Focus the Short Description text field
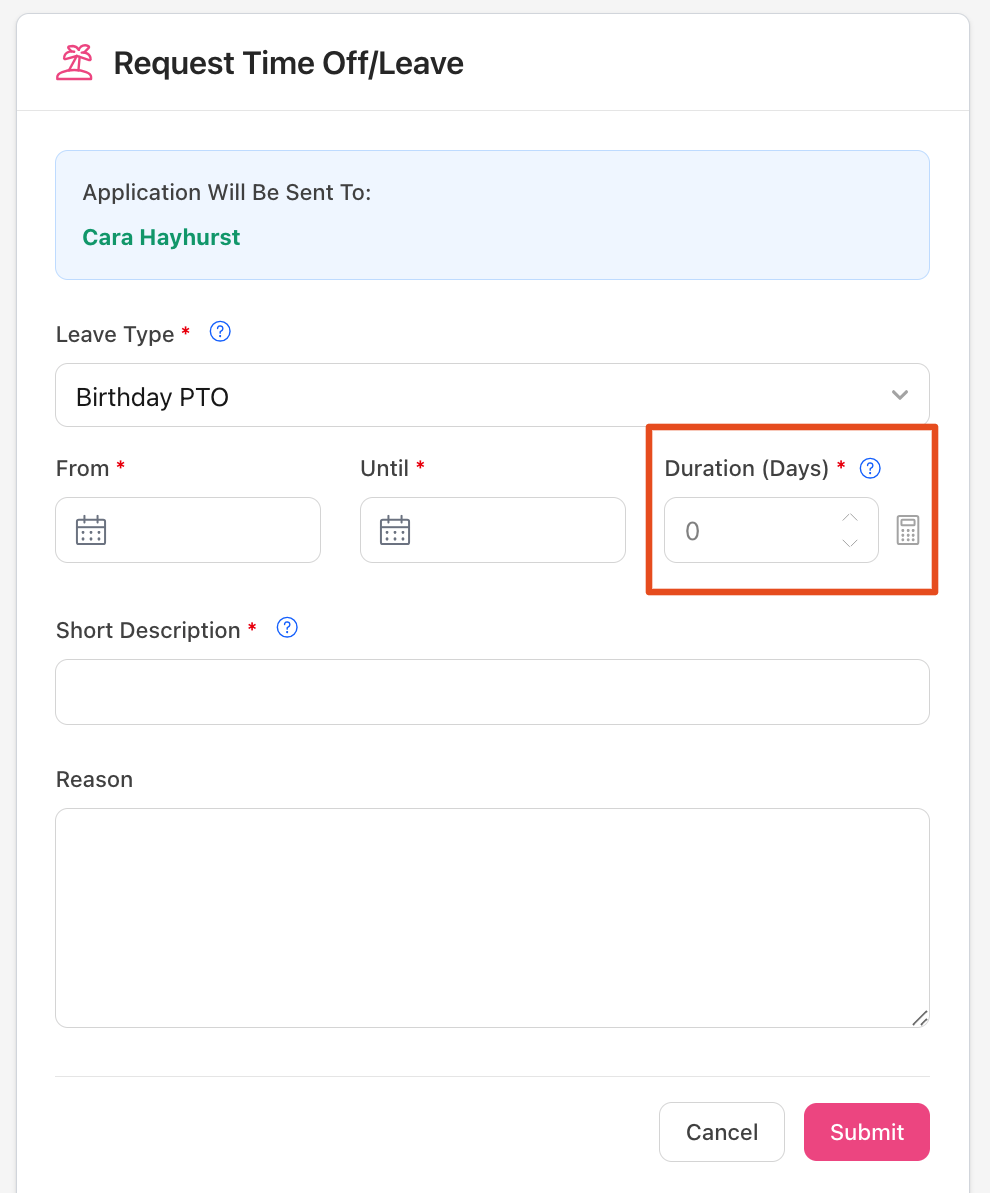990x1193 pixels. [x=492, y=692]
